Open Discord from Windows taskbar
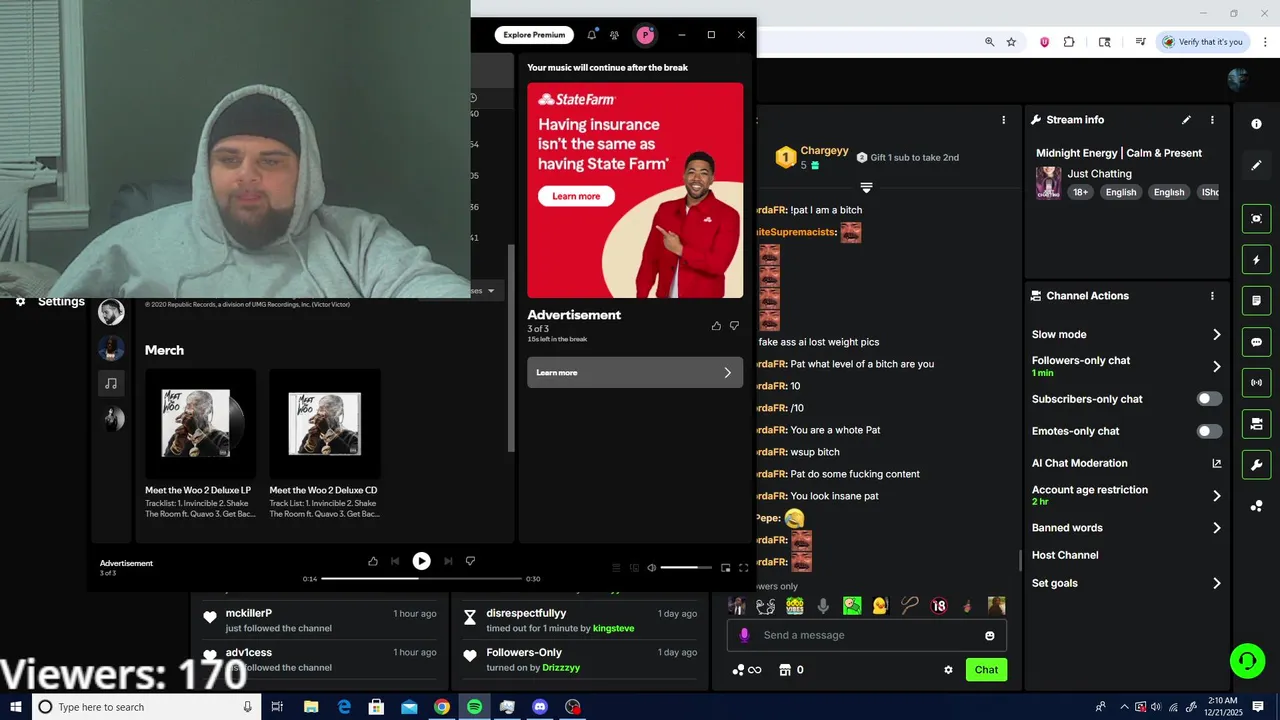 coord(540,707)
